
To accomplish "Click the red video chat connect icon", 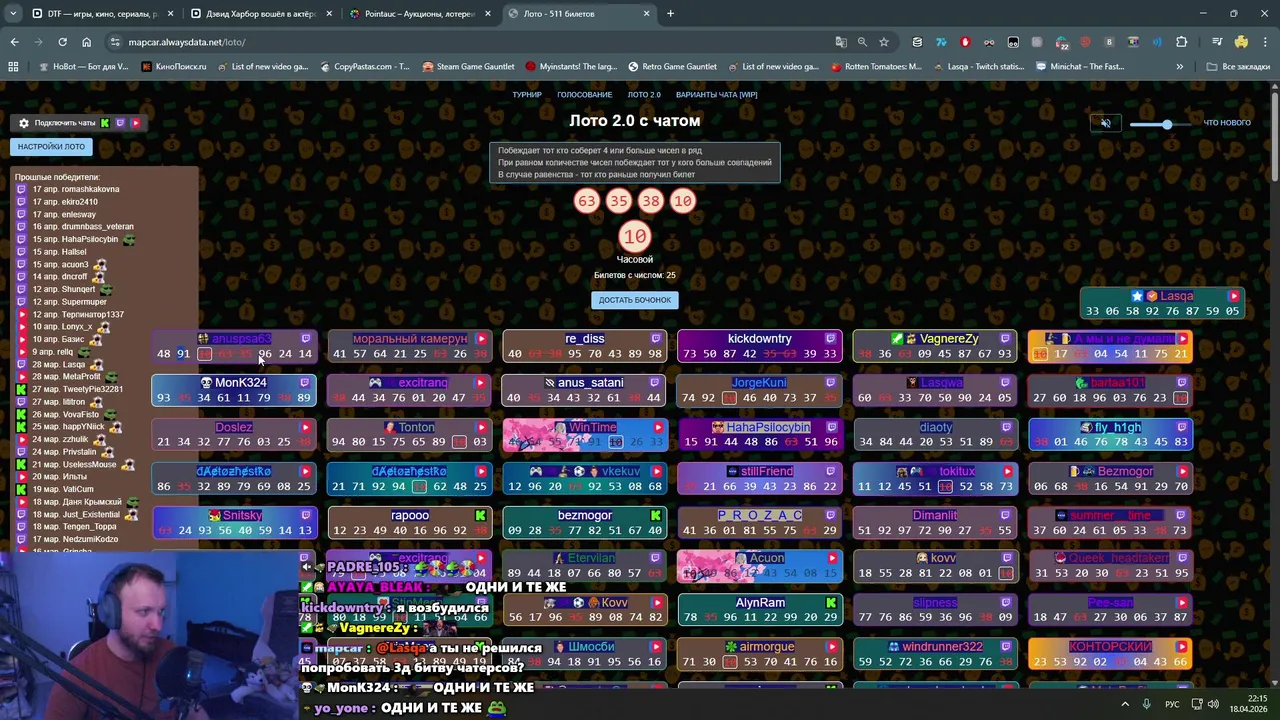I will coord(135,123).
